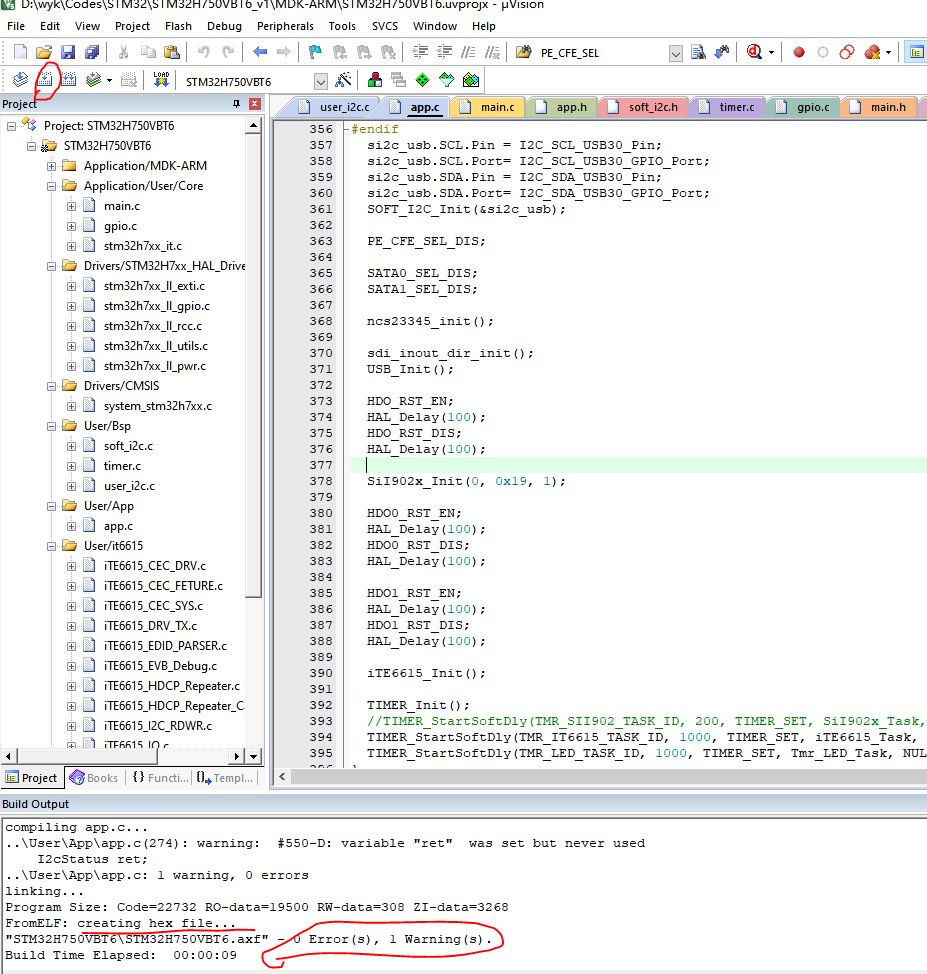Image resolution: width=927 pixels, height=974 pixels.
Task: Start debug session with red d icon
Action: point(754,52)
